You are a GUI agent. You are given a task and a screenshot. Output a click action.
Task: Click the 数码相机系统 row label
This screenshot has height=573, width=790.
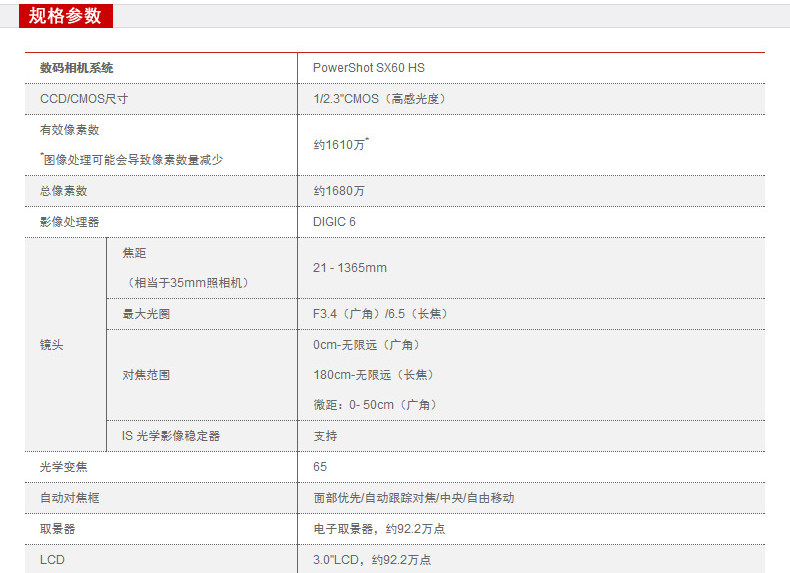click(77, 68)
